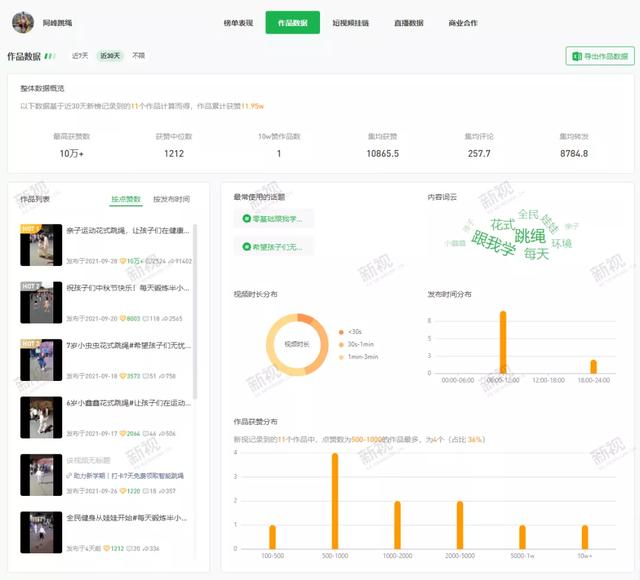Click the account avatar in the header

(23, 22)
